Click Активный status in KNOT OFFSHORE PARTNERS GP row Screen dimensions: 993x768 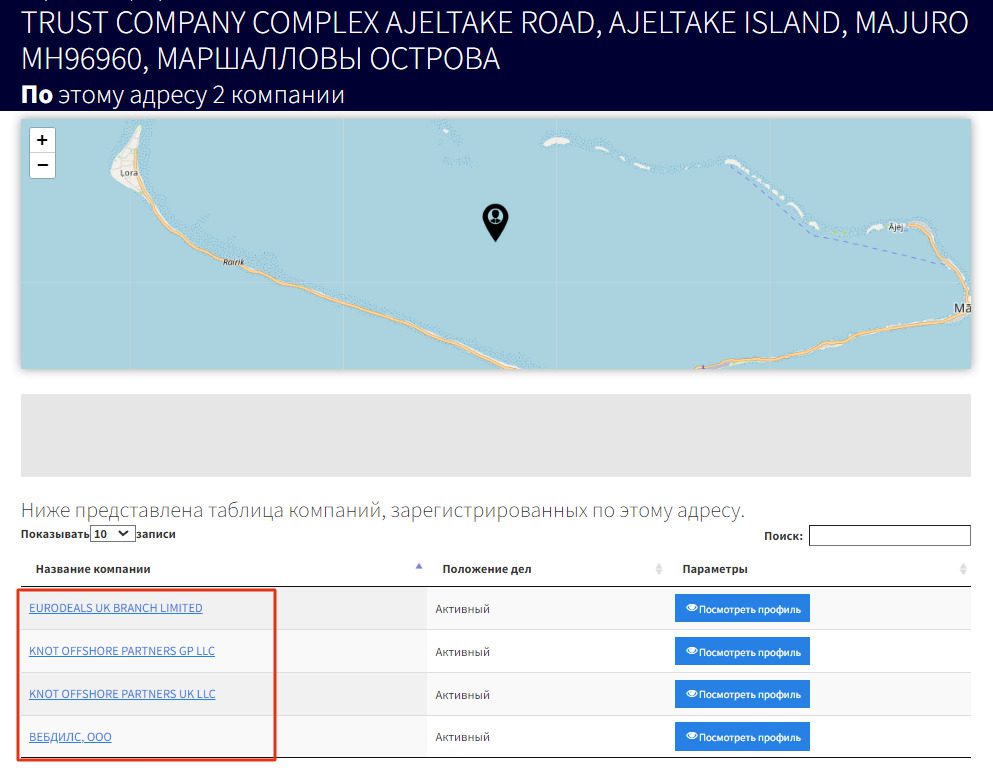[462, 652]
